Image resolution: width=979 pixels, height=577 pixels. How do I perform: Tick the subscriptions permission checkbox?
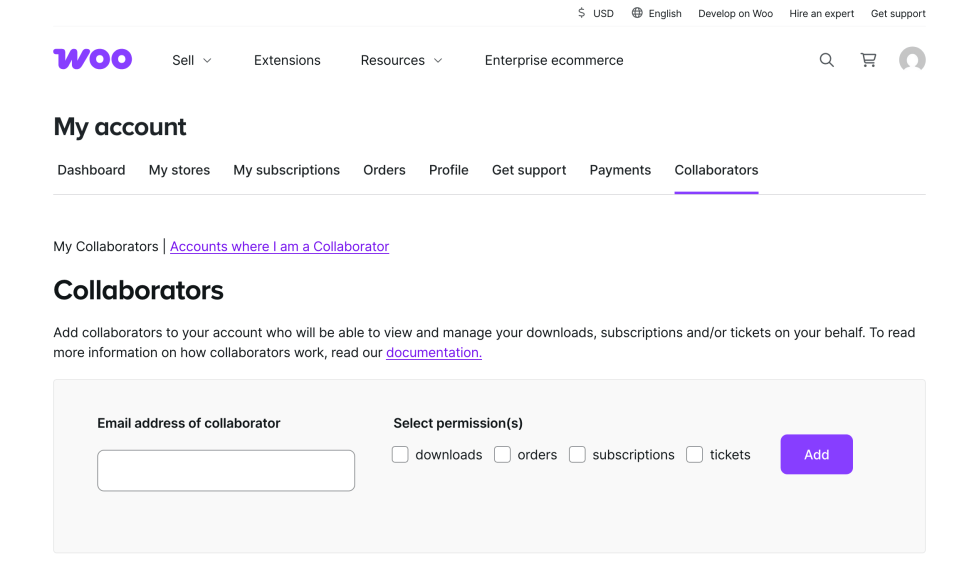coord(577,455)
